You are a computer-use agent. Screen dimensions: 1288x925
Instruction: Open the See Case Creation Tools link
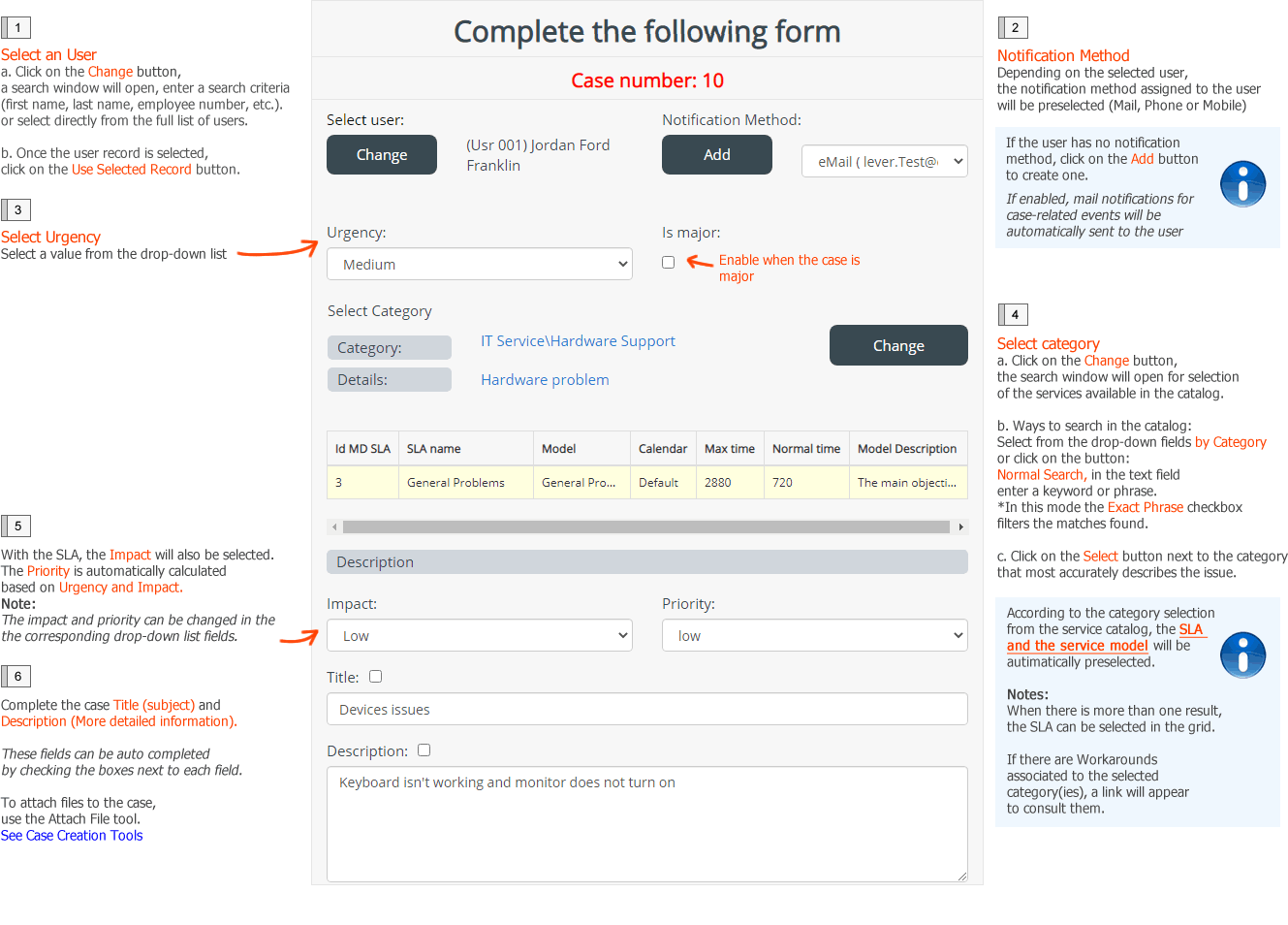[72, 836]
